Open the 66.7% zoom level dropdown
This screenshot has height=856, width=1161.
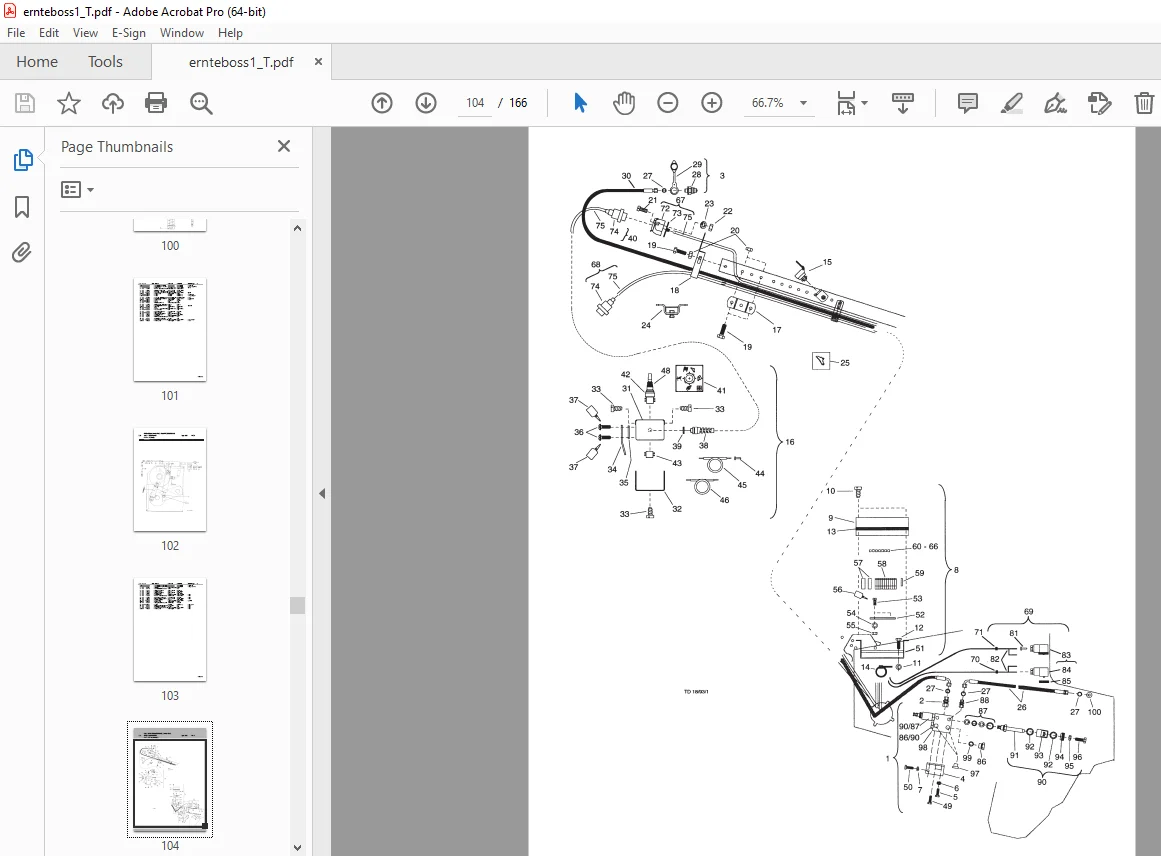(778, 103)
